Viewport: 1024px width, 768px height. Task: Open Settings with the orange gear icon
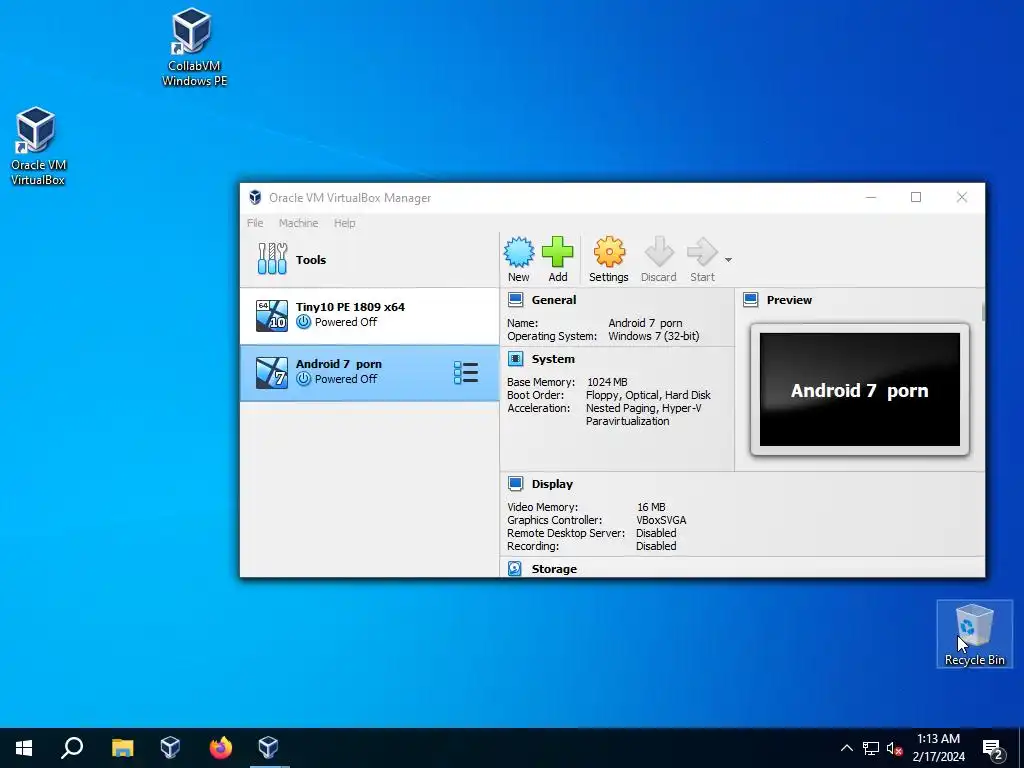pos(609,252)
